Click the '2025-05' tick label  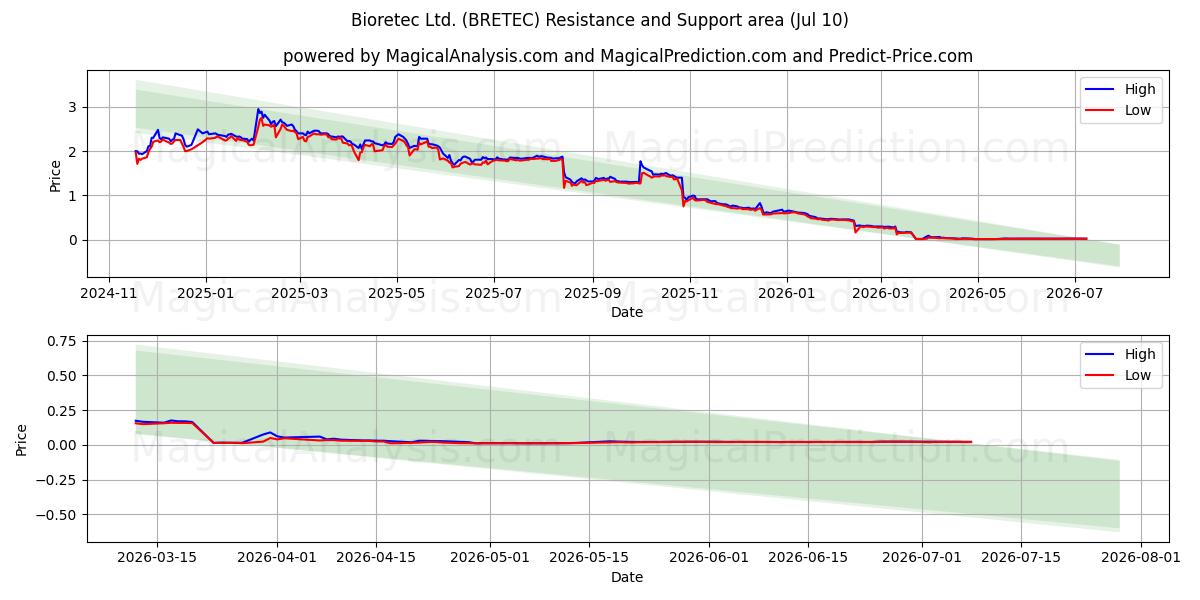point(397,293)
